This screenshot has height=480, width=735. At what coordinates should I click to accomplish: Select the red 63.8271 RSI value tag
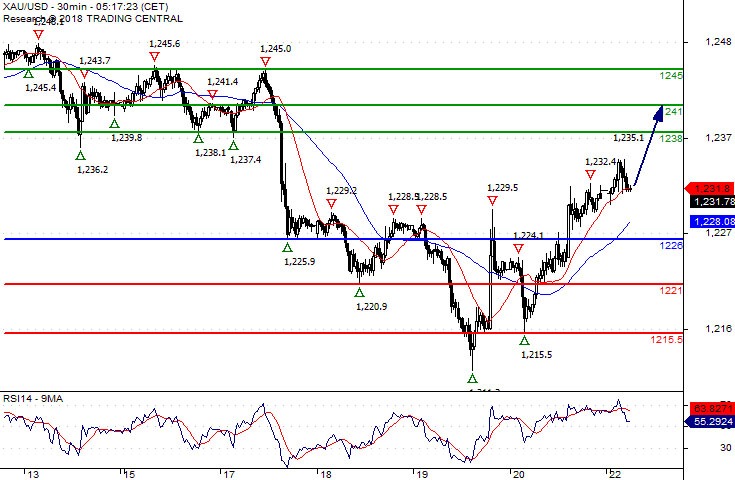(710, 408)
